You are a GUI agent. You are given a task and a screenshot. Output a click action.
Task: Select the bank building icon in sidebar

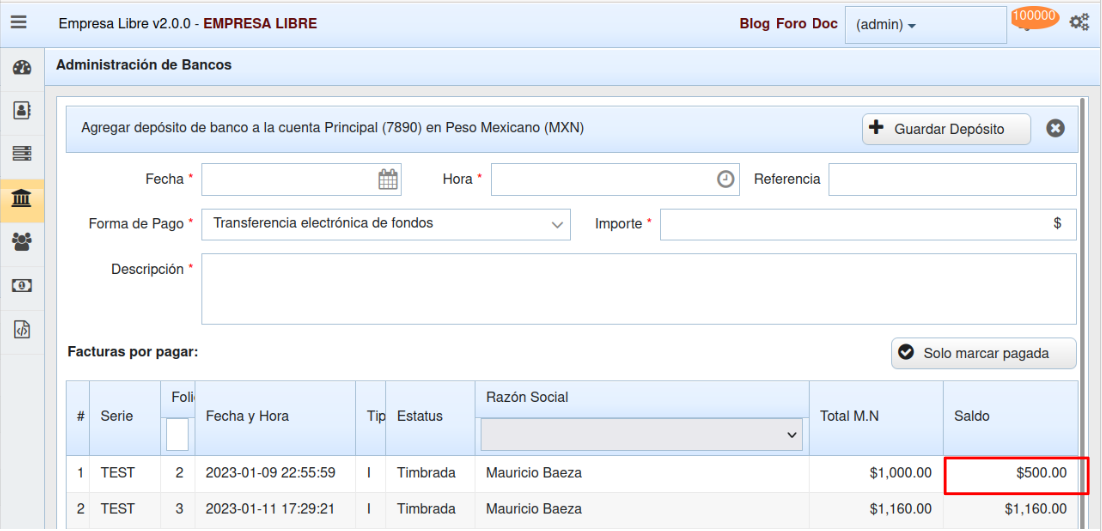click(x=21, y=199)
